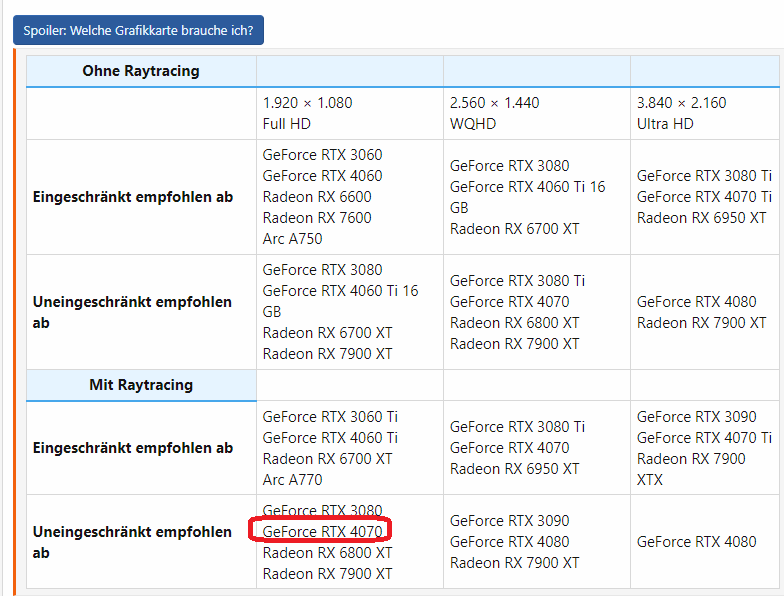Click "GeForce RTX 4060 Ti" below "GeForce RTX 3060 Ti"
Screen dimensions: 784x605
click(x=330, y=438)
